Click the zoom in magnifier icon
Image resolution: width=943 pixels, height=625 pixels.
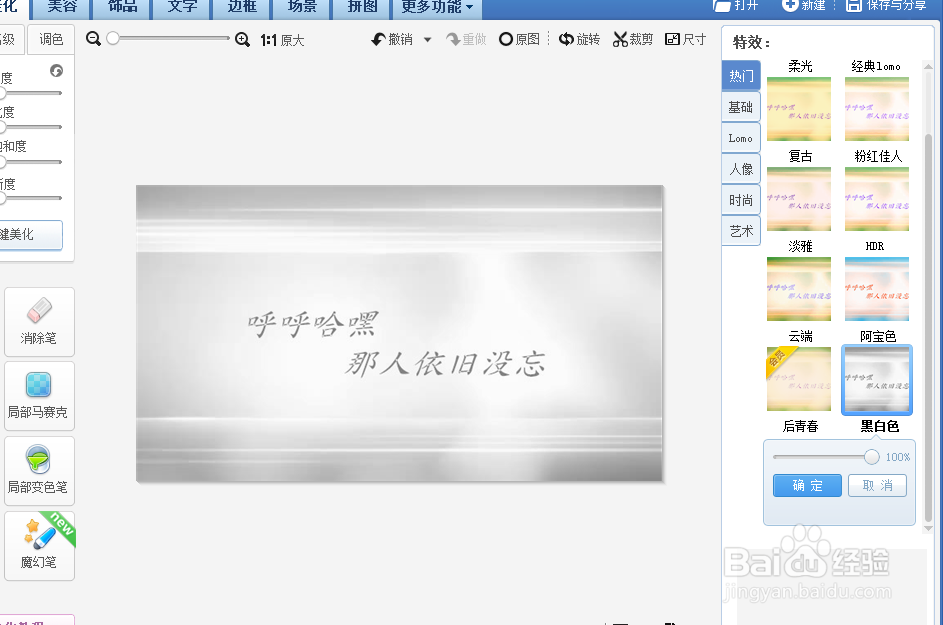[242, 40]
